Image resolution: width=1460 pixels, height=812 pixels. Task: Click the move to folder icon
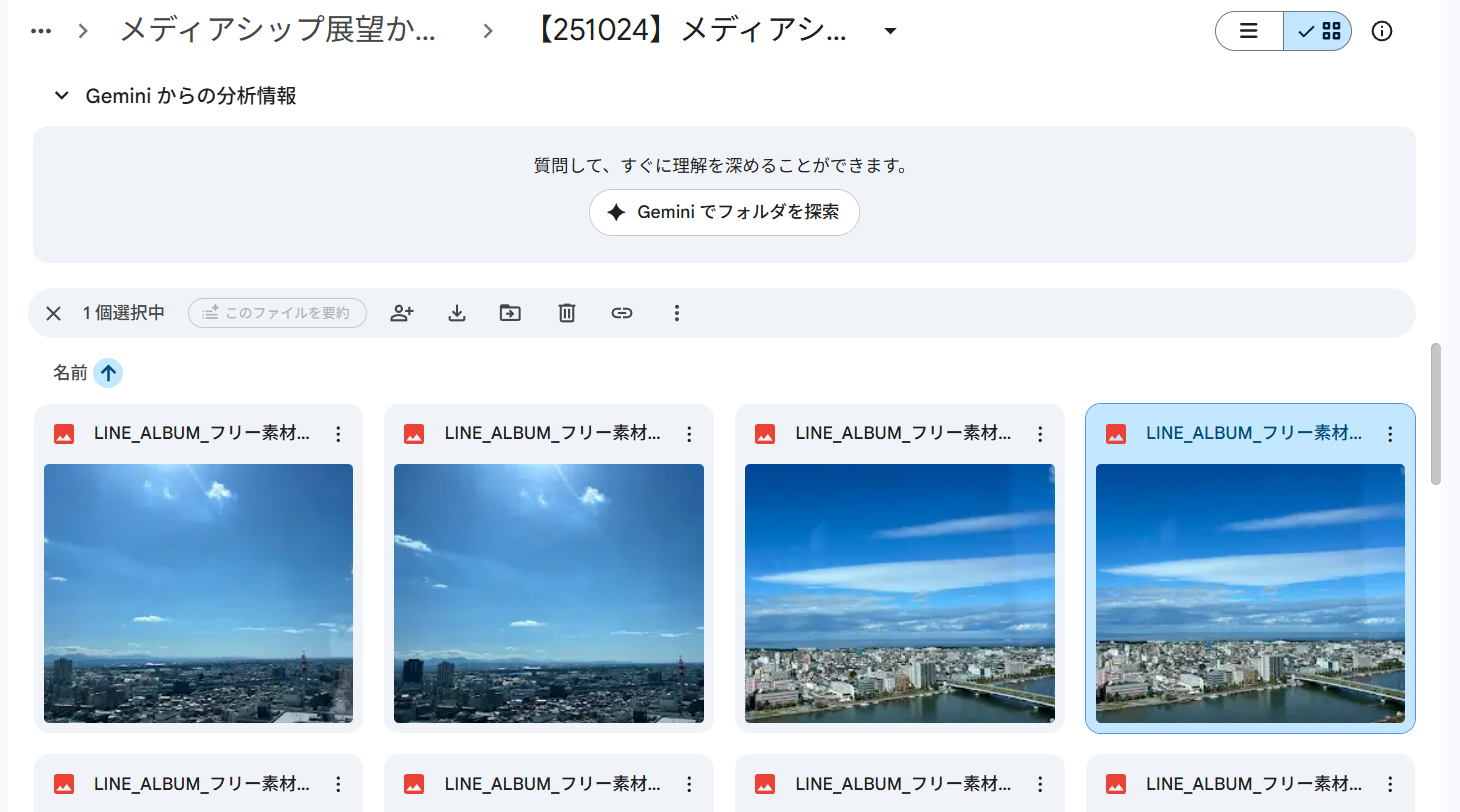[x=511, y=313]
